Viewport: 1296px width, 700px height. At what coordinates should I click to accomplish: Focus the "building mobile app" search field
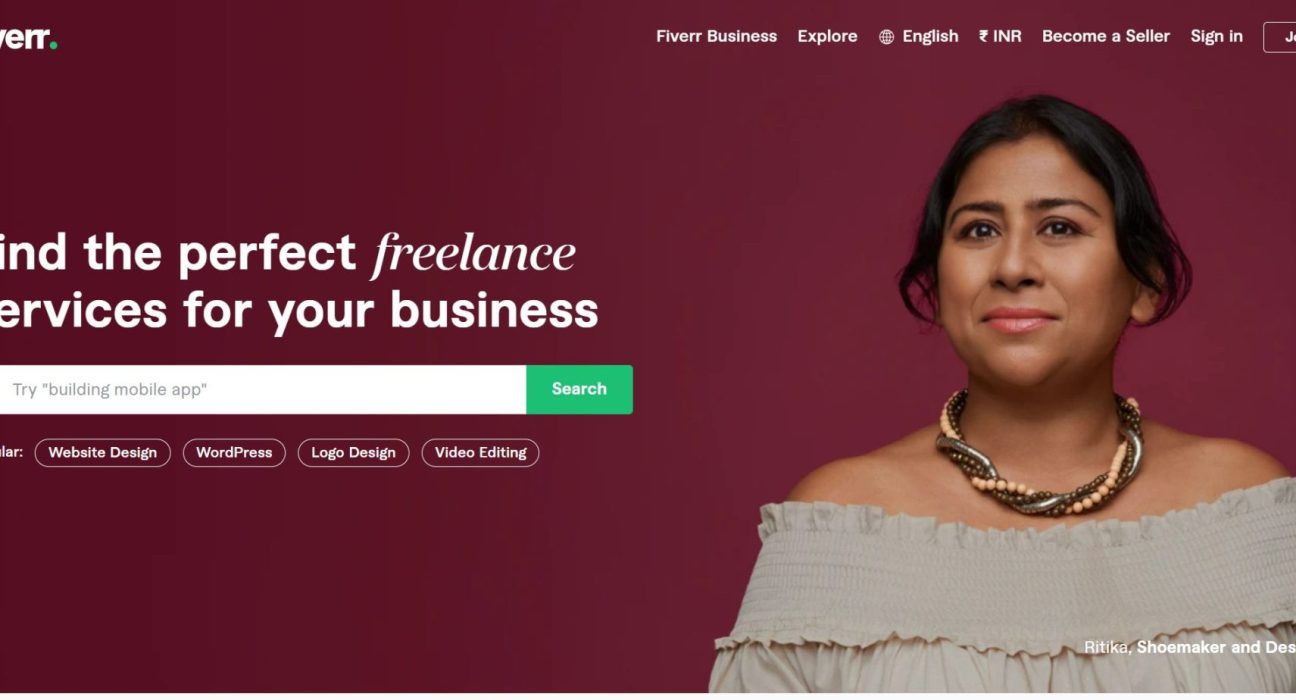point(263,389)
